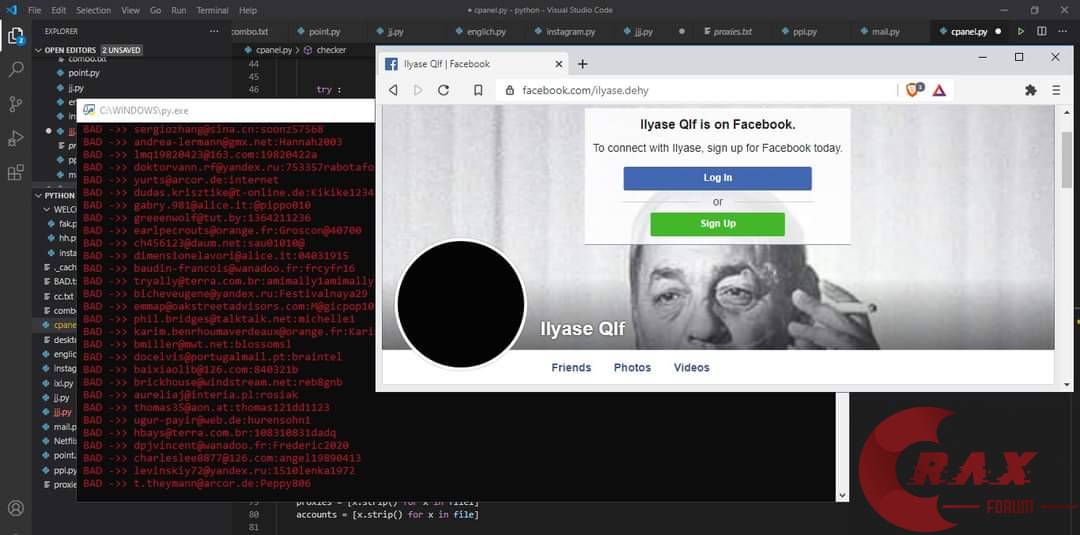The image size is (1080, 535).
Task: Click the facebook.com/ilyase.dehy address bar
Action: click(696, 90)
